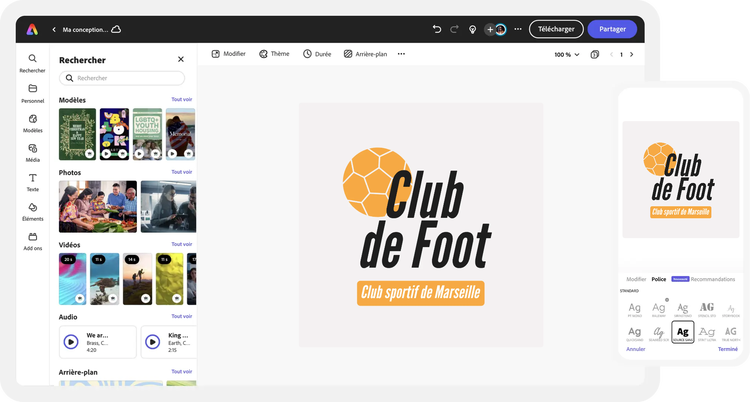Click the Partager button
This screenshot has width=750, height=402.
612,29
